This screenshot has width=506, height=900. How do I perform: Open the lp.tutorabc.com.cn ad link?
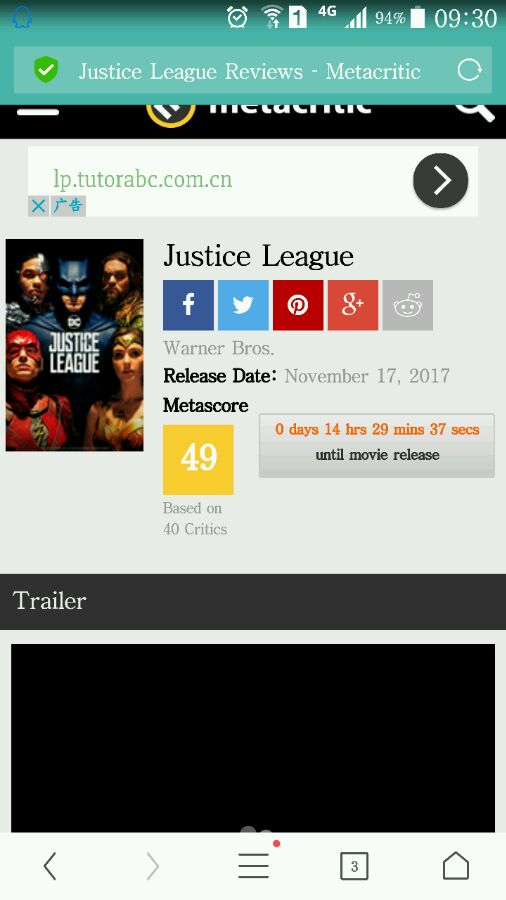[x=143, y=179]
